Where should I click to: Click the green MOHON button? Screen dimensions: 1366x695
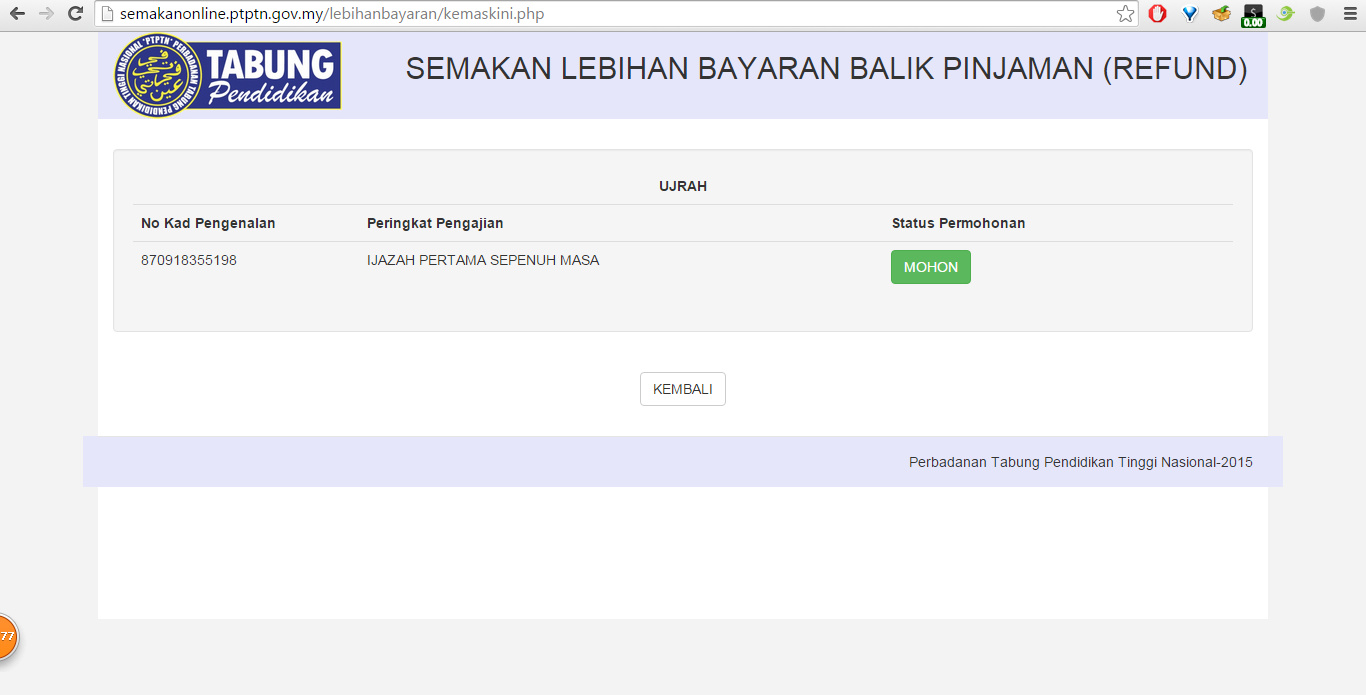(931, 267)
